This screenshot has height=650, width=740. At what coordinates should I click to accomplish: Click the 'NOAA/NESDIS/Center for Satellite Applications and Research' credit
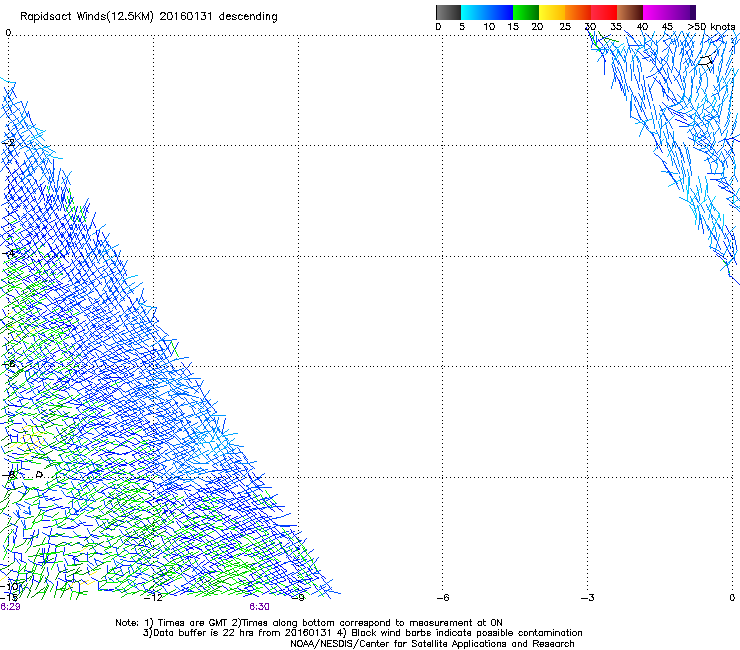432,644
